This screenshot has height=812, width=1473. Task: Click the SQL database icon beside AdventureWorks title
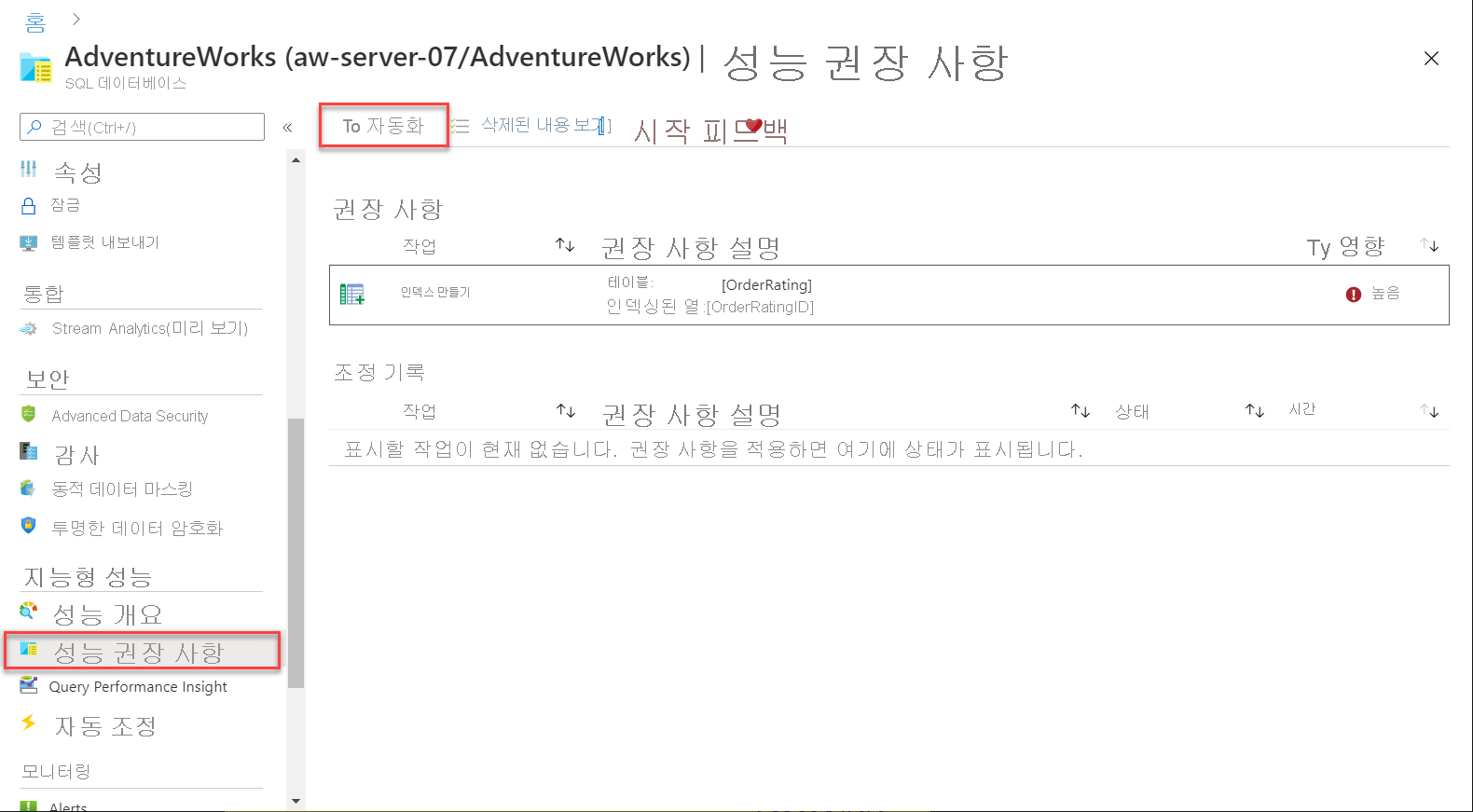(35, 68)
